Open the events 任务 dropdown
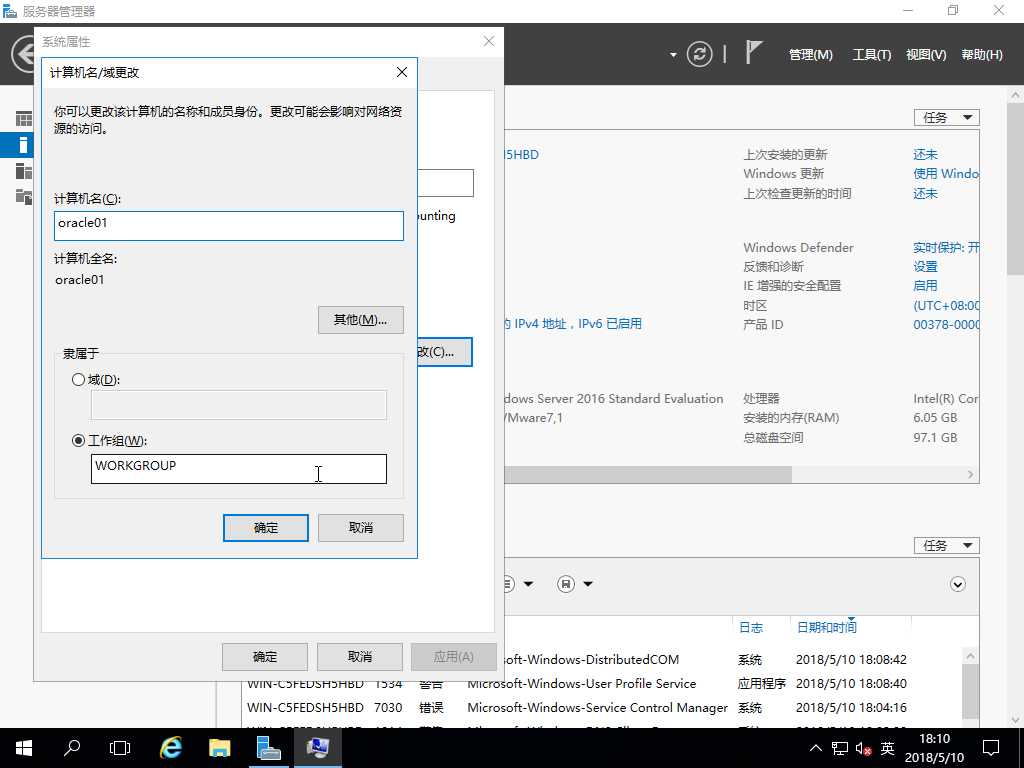 (x=946, y=545)
